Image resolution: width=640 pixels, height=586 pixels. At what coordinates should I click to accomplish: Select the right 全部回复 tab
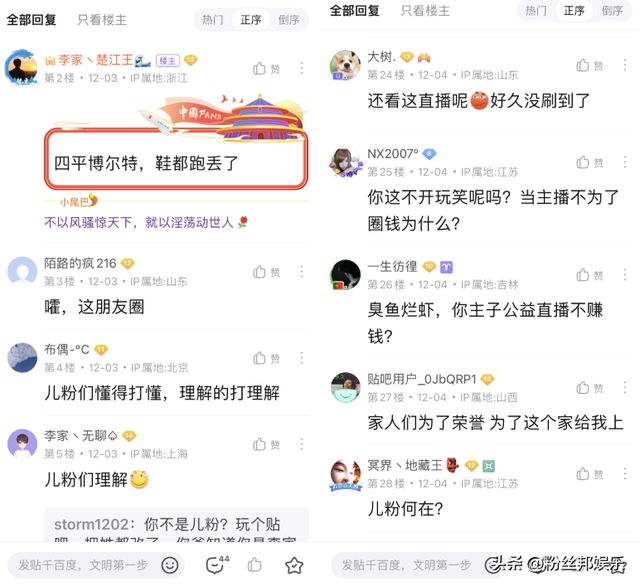(354, 11)
